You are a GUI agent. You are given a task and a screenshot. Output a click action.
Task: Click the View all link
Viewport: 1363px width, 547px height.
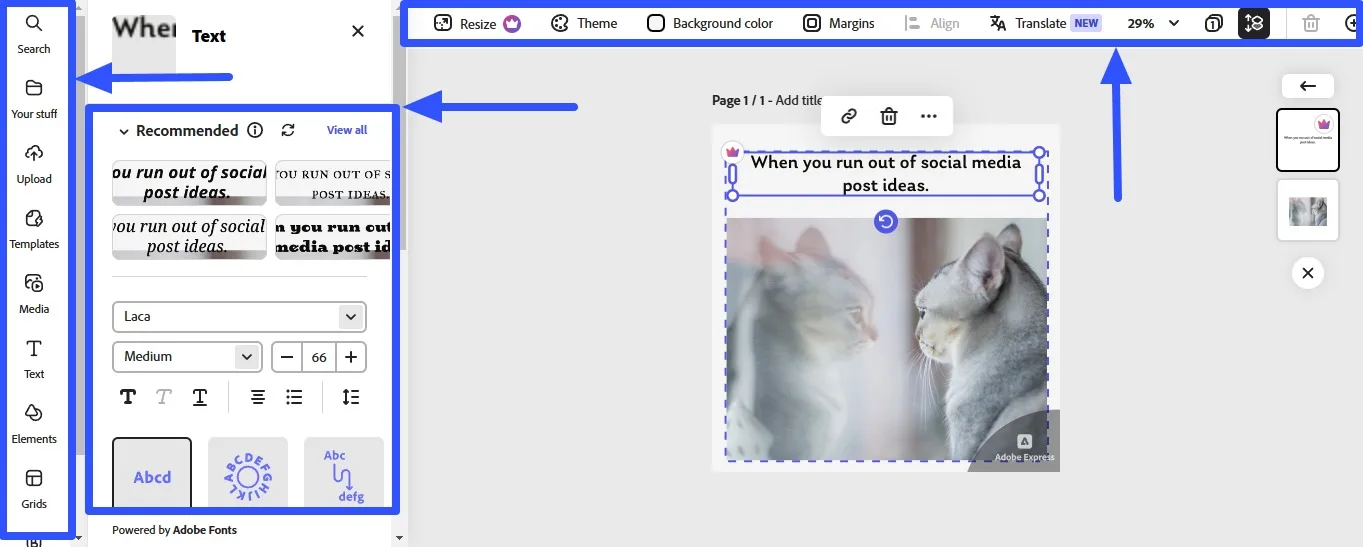(x=347, y=130)
